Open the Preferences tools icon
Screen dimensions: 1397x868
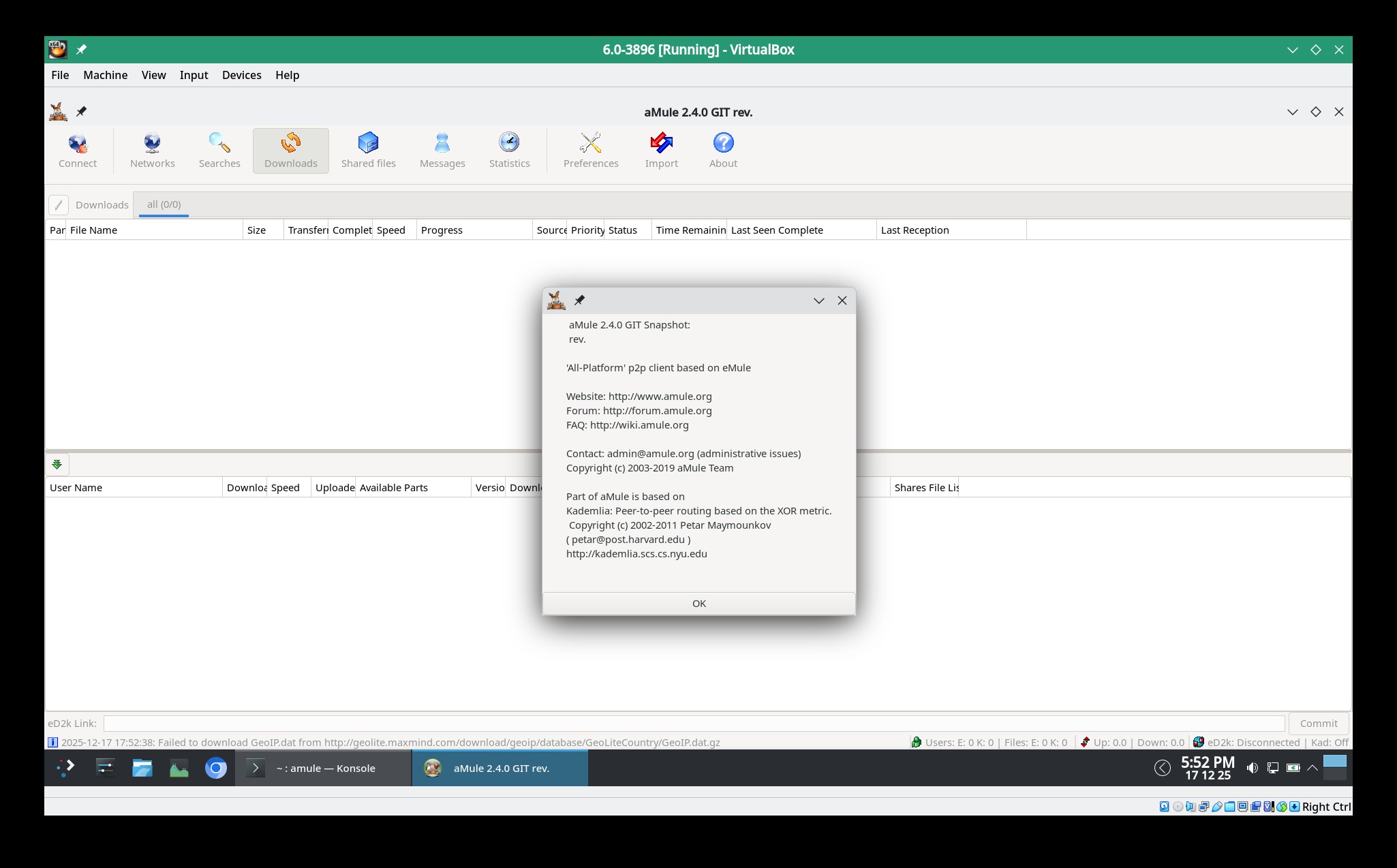tap(591, 151)
